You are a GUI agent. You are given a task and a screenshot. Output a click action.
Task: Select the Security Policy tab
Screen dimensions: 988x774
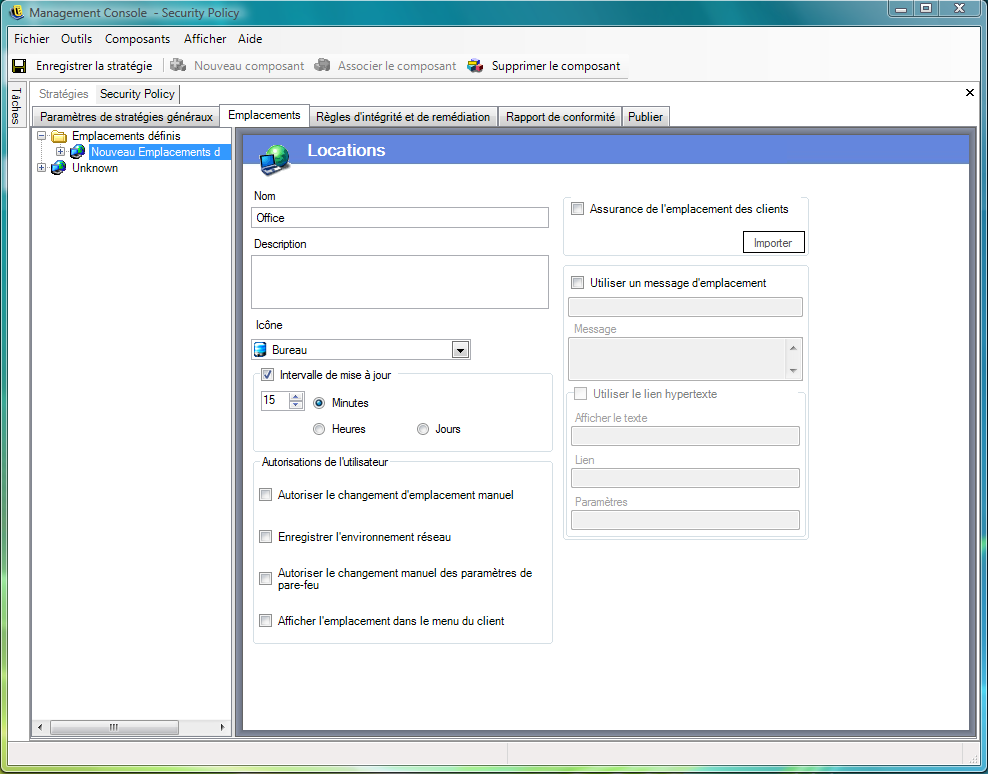click(x=137, y=94)
